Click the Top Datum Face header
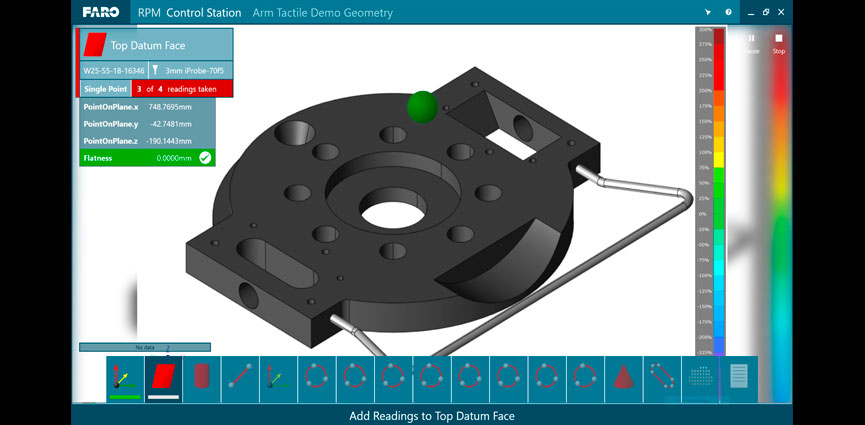This screenshot has width=865, height=425. coord(156,45)
